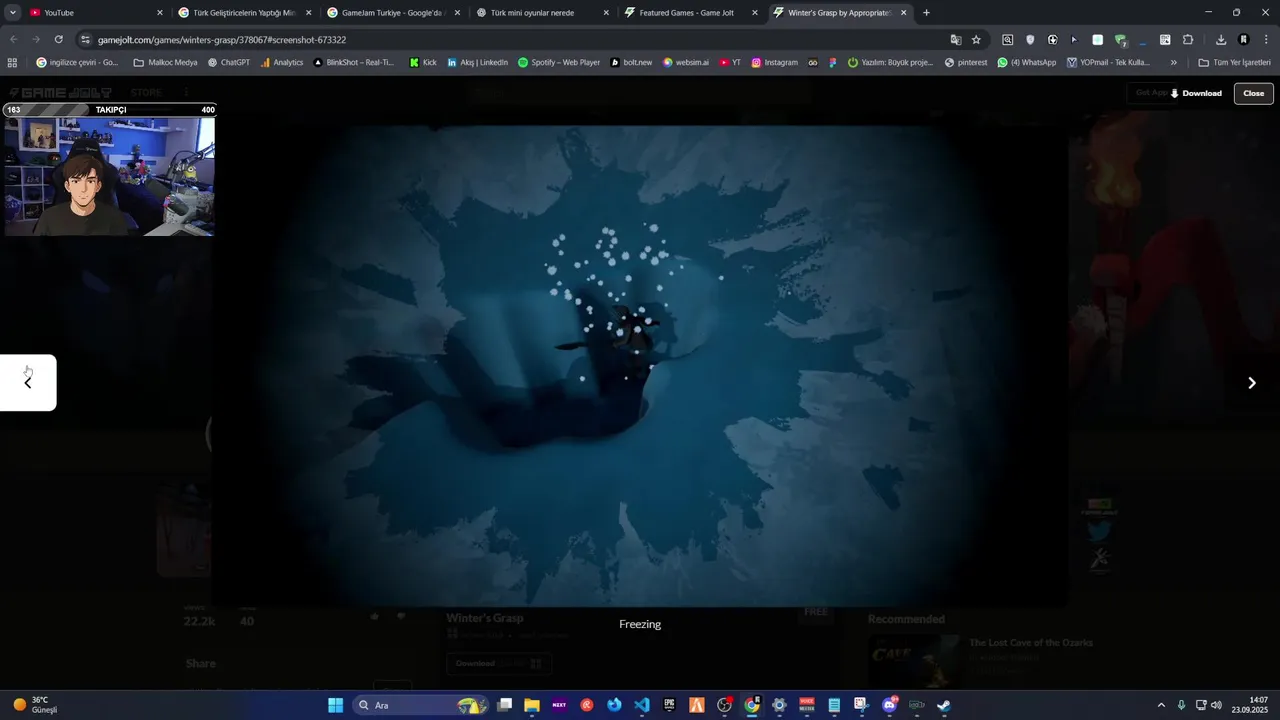The width and height of the screenshot is (1280, 720).
Task: Open the Chrome profile avatar
Action: (1244, 40)
